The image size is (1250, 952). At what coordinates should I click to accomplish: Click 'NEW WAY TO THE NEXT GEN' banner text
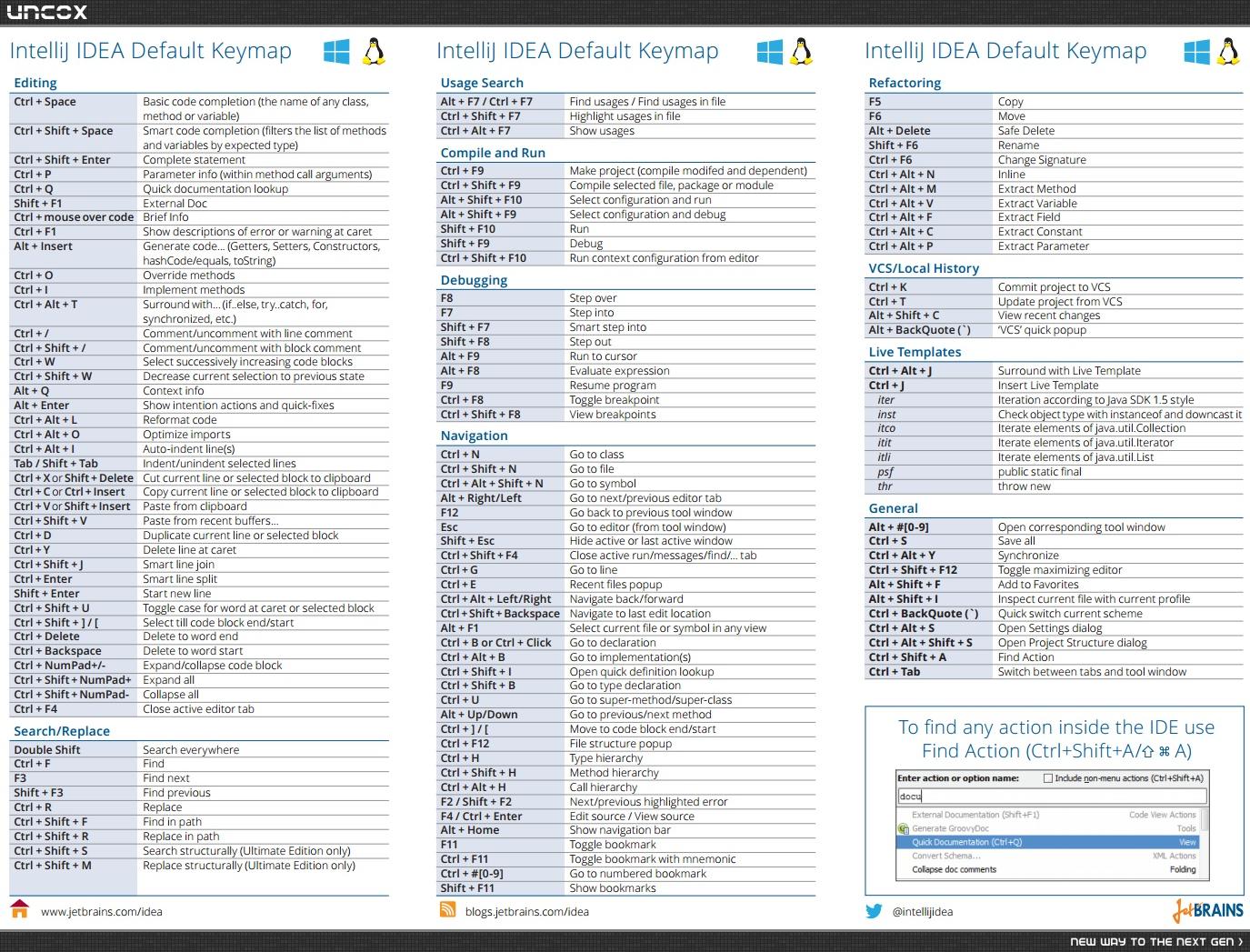(x=1156, y=941)
